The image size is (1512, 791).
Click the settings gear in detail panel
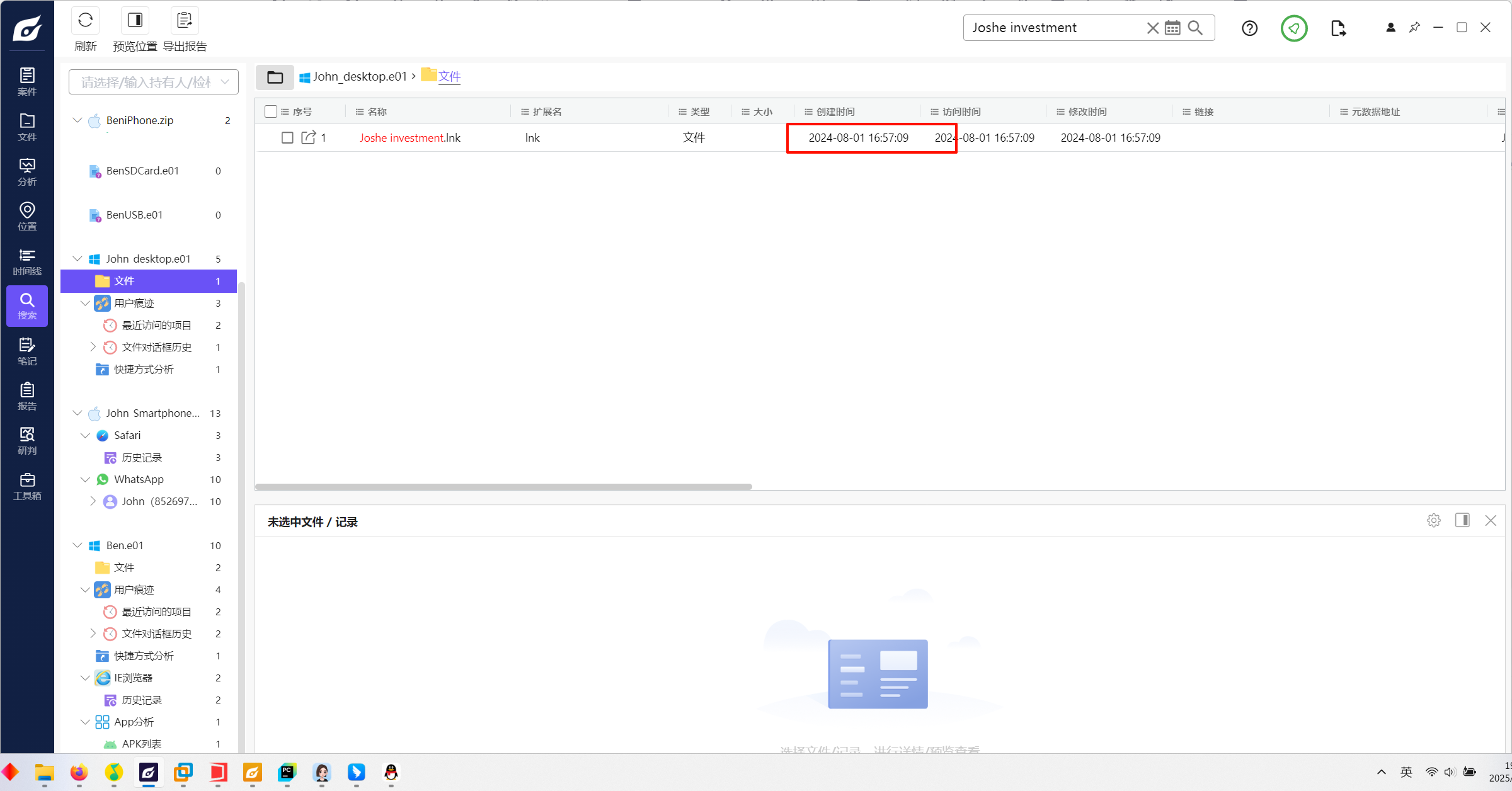1434,521
